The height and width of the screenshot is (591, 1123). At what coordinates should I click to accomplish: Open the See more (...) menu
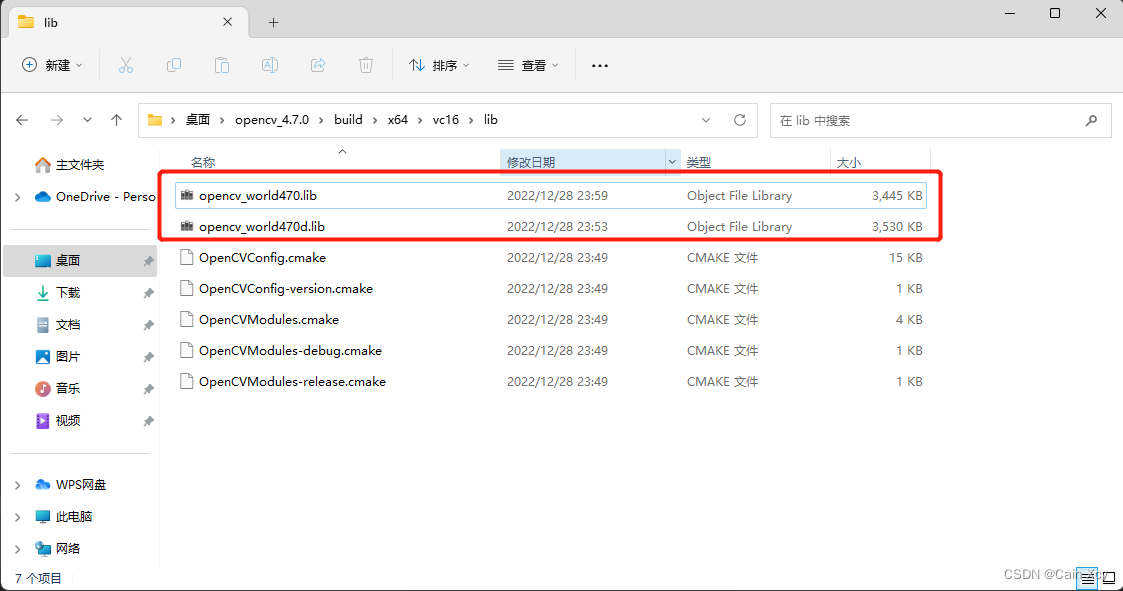pyautogui.click(x=599, y=64)
